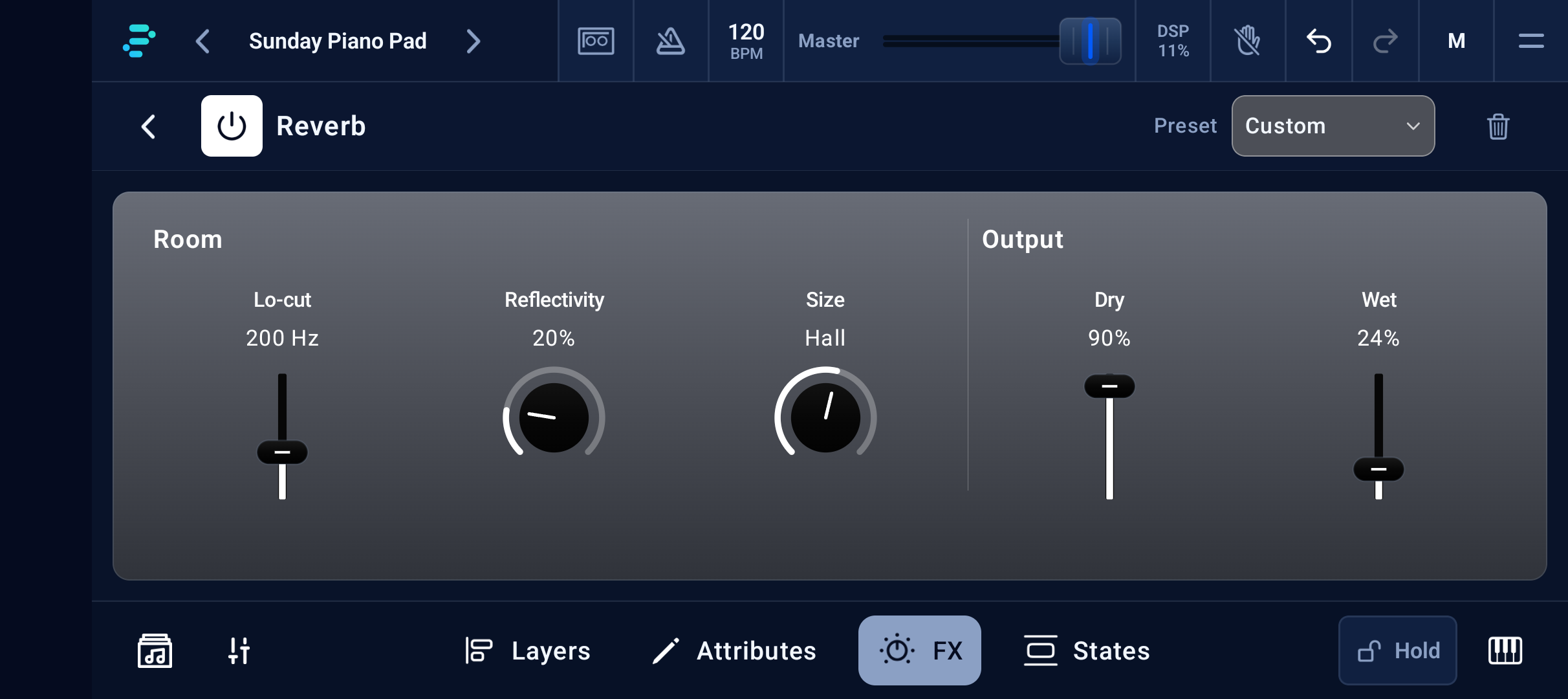The width and height of the screenshot is (1568, 699).
Task: Open the hamburger main menu
Action: pyautogui.click(x=1531, y=41)
